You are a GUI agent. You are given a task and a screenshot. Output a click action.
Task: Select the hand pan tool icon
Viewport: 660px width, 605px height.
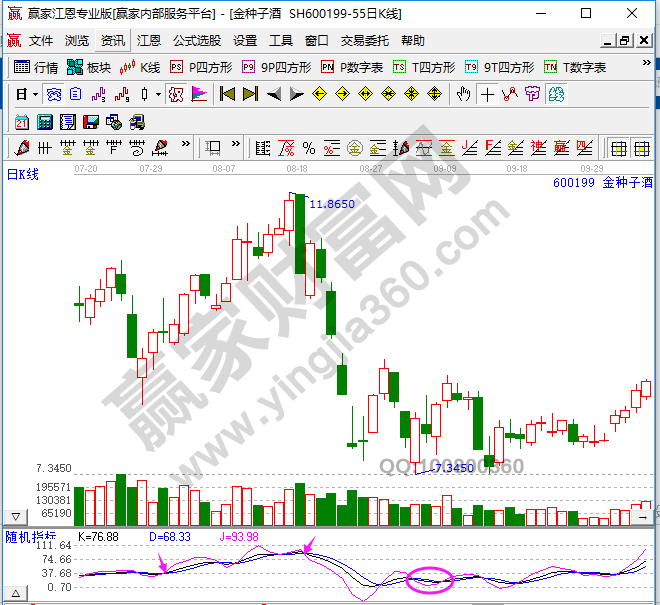point(463,94)
